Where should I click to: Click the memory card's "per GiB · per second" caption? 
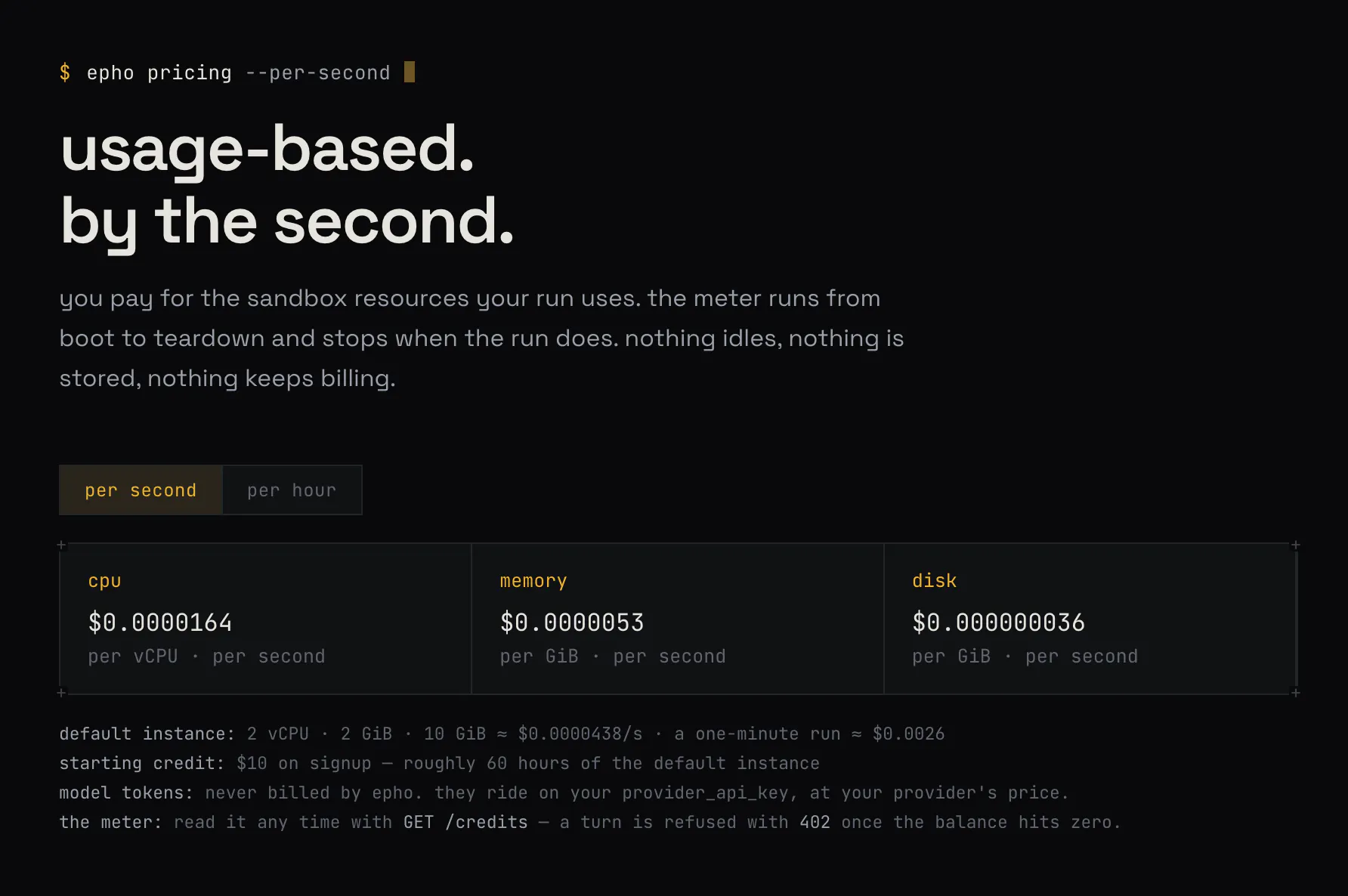tap(613, 657)
